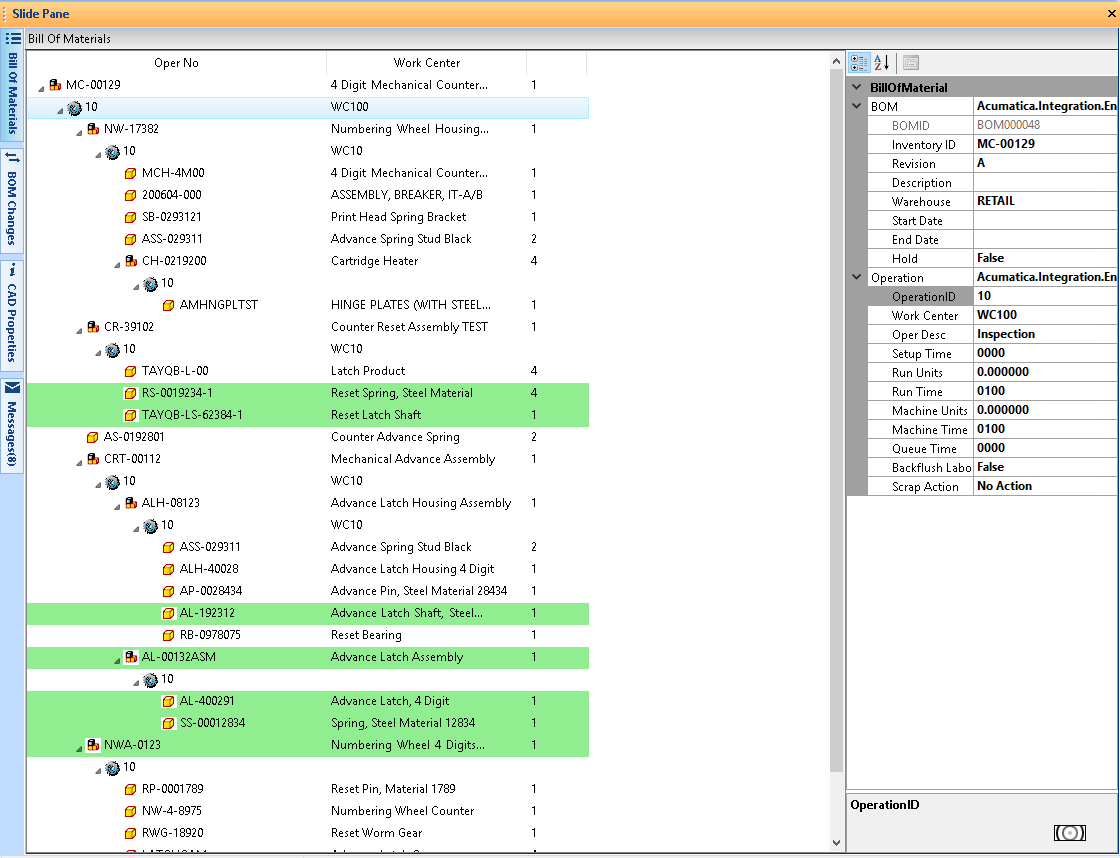
Task: Click the Messages envelope icon
Action: (x=12, y=387)
